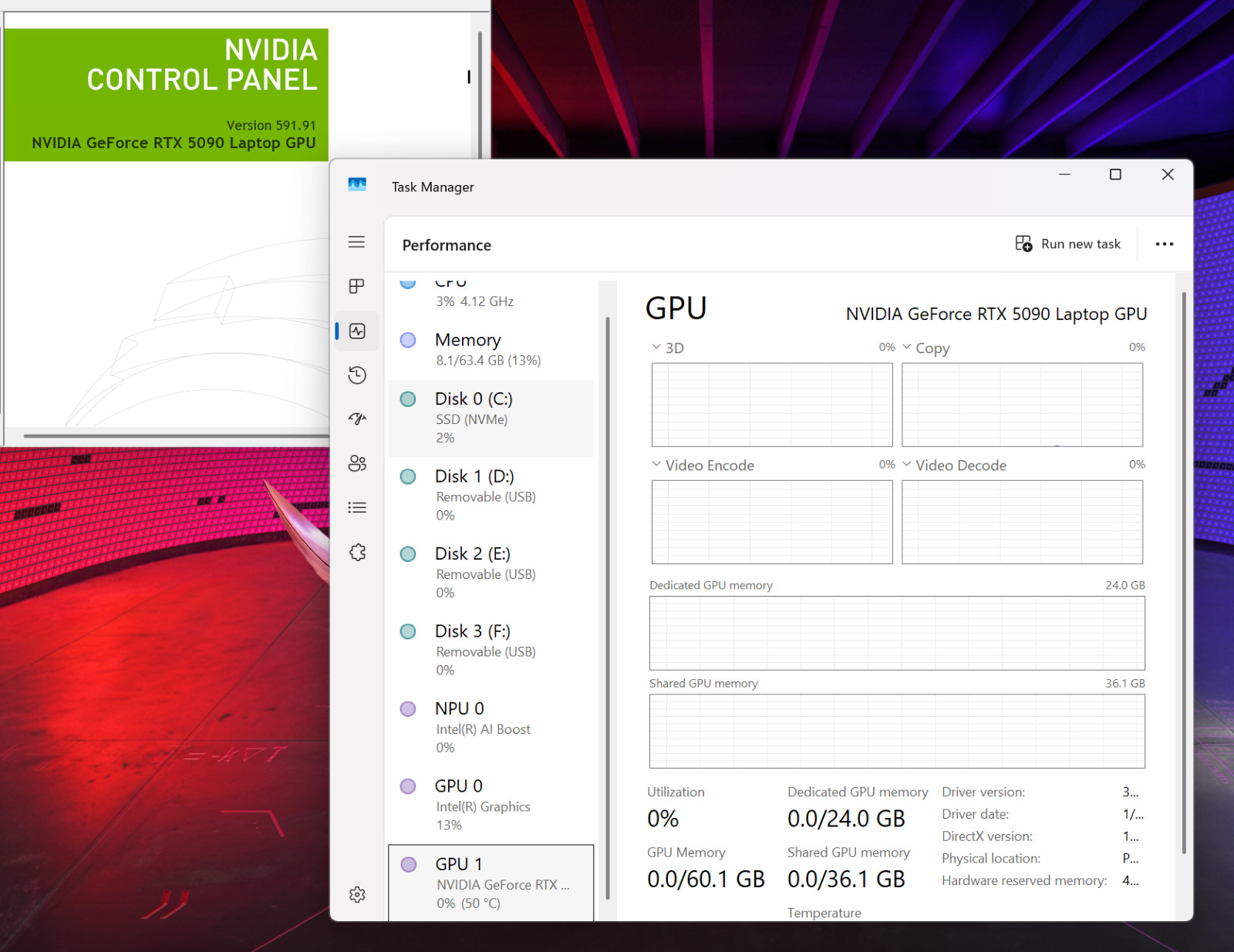Click Run new task button
1234x952 pixels.
1068,244
